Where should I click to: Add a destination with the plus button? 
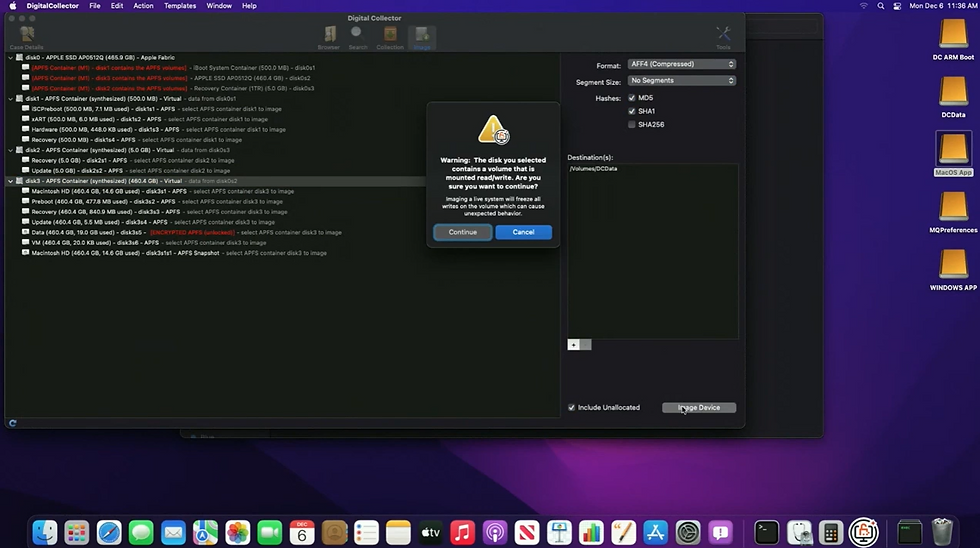(x=573, y=345)
